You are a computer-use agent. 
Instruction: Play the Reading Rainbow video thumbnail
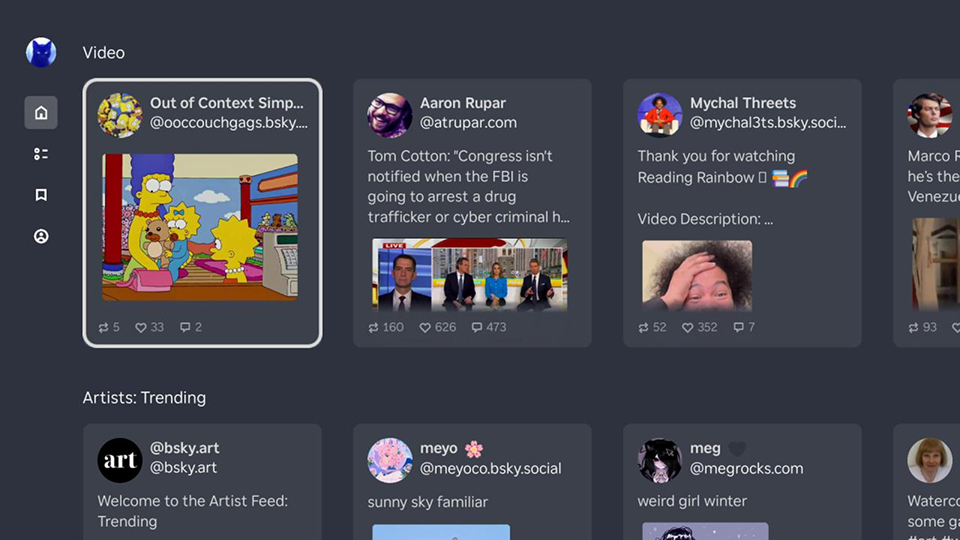click(x=697, y=274)
